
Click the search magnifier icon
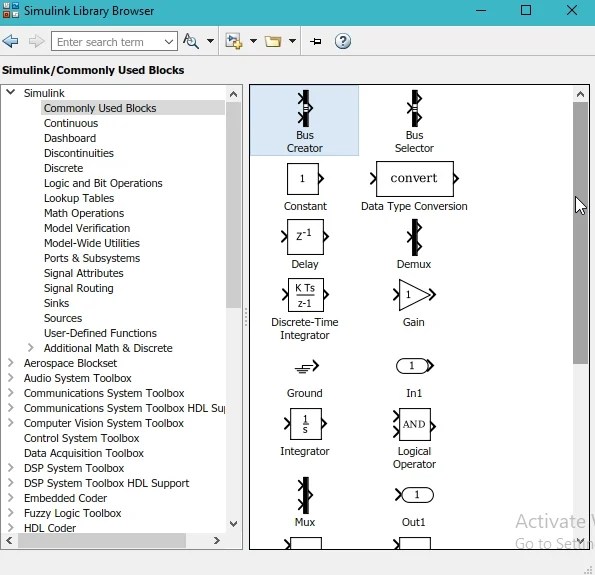click(x=191, y=41)
